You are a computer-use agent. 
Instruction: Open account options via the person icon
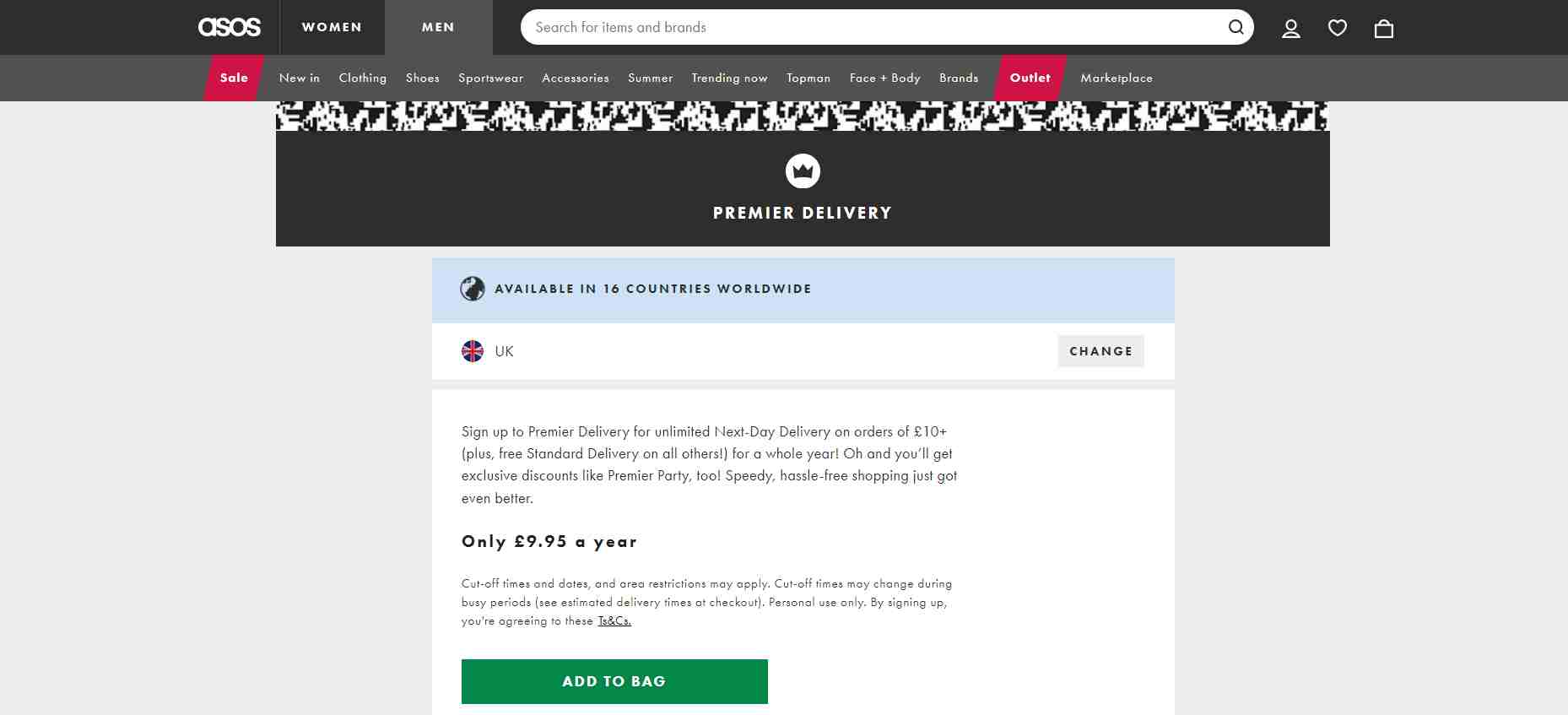[1290, 28]
